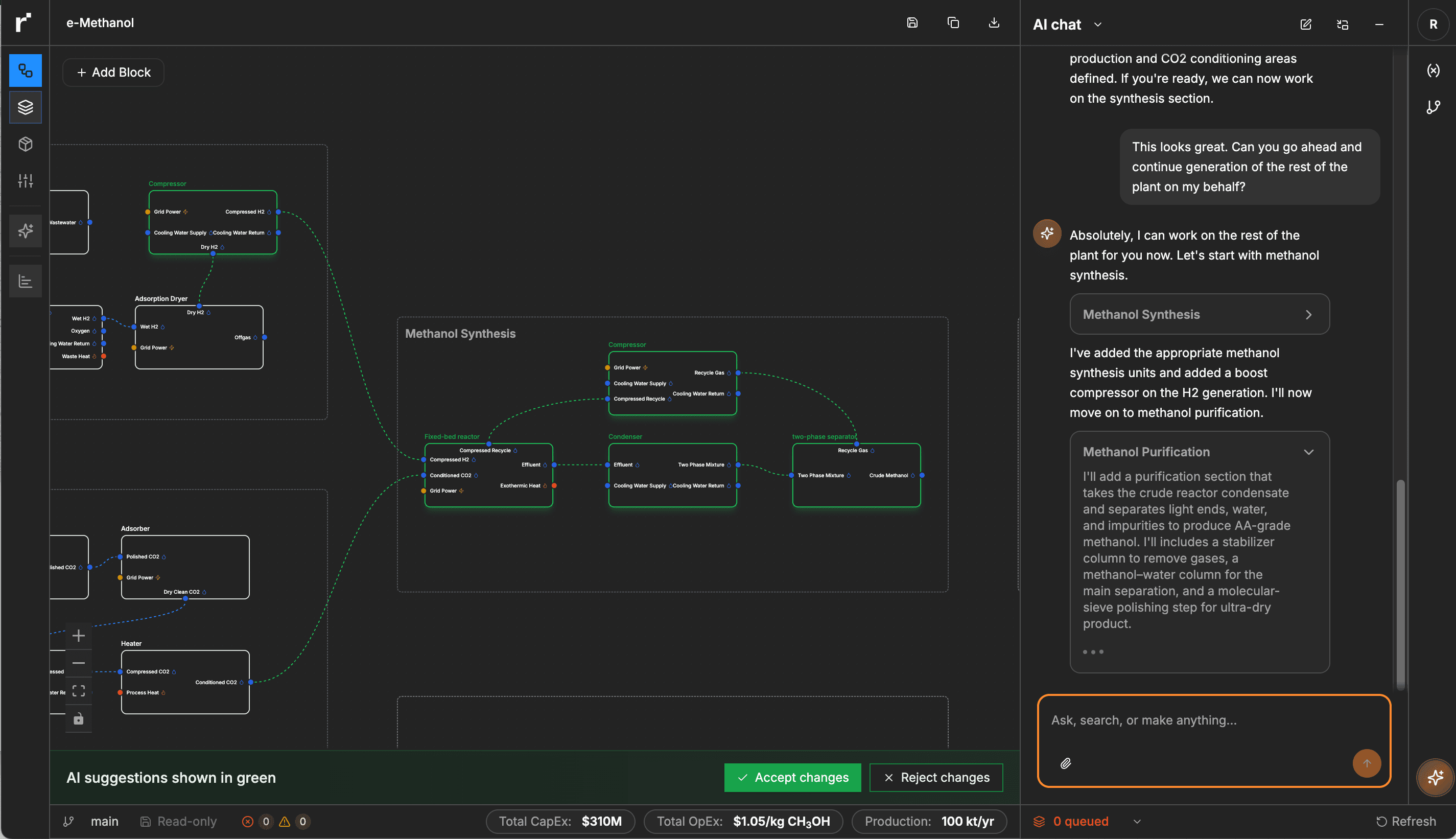This screenshot has width=1456, height=839.
Task: Click the duplicate project icon
Action: click(953, 23)
